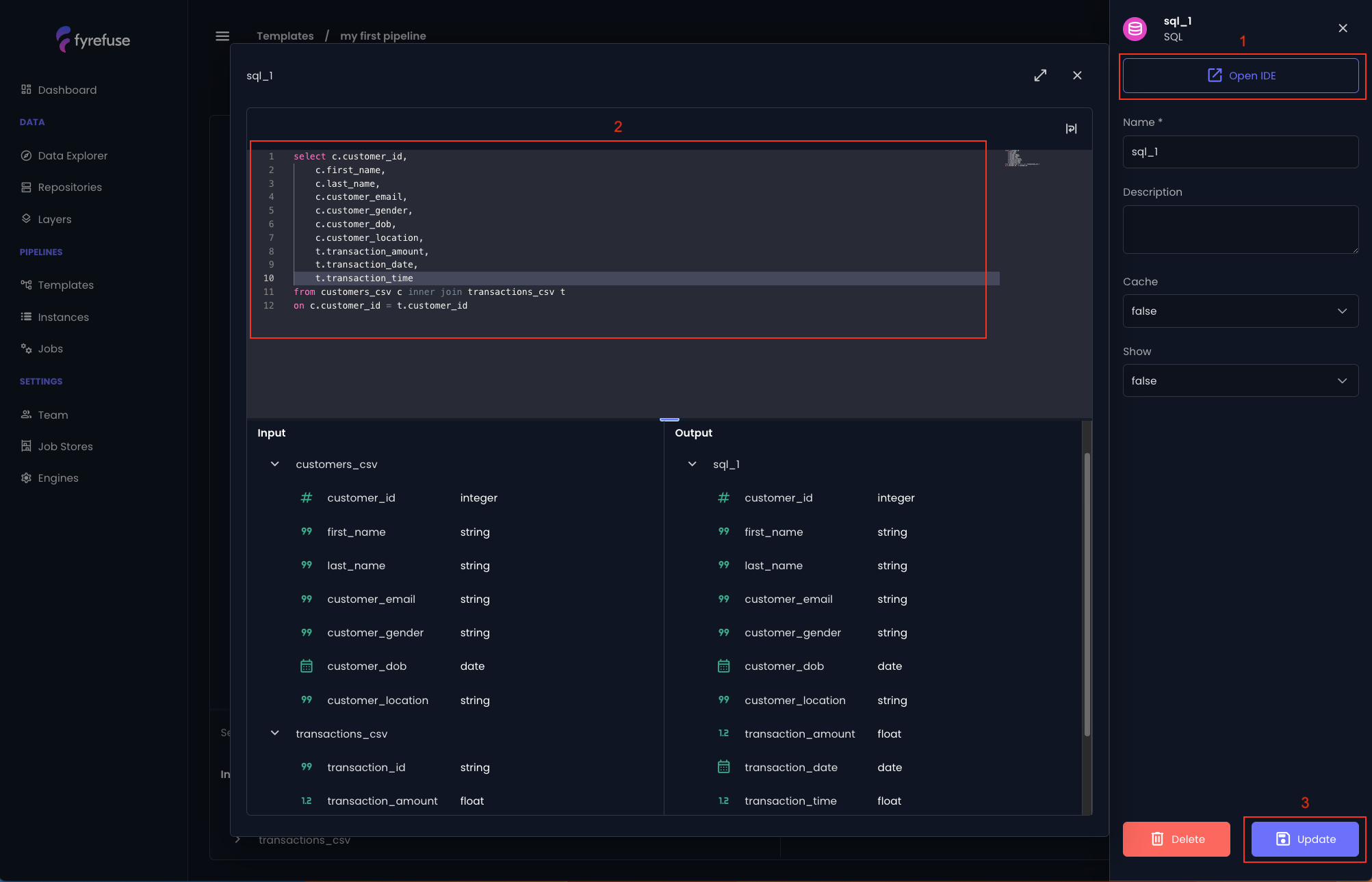Screen dimensions: 1372x882
Task: Select output customer_email field
Action: coord(788,599)
